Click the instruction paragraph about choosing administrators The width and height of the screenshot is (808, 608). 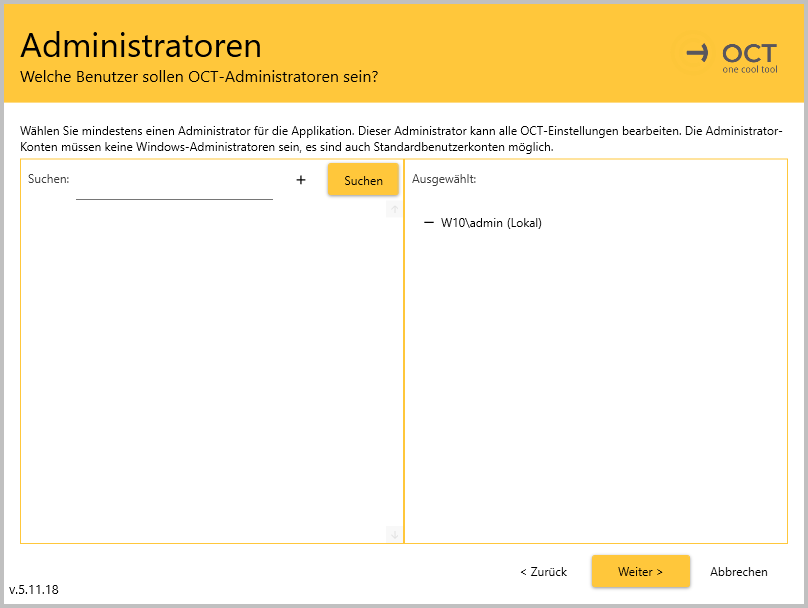pyautogui.click(x=400, y=139)
